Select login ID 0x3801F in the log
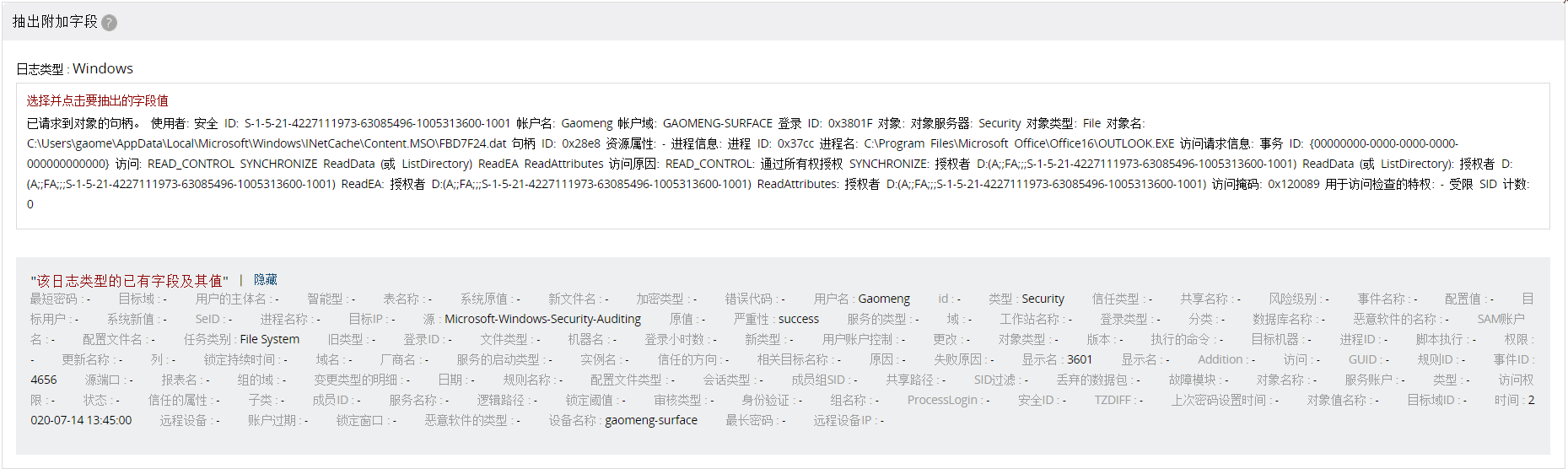 pos(849,123)
